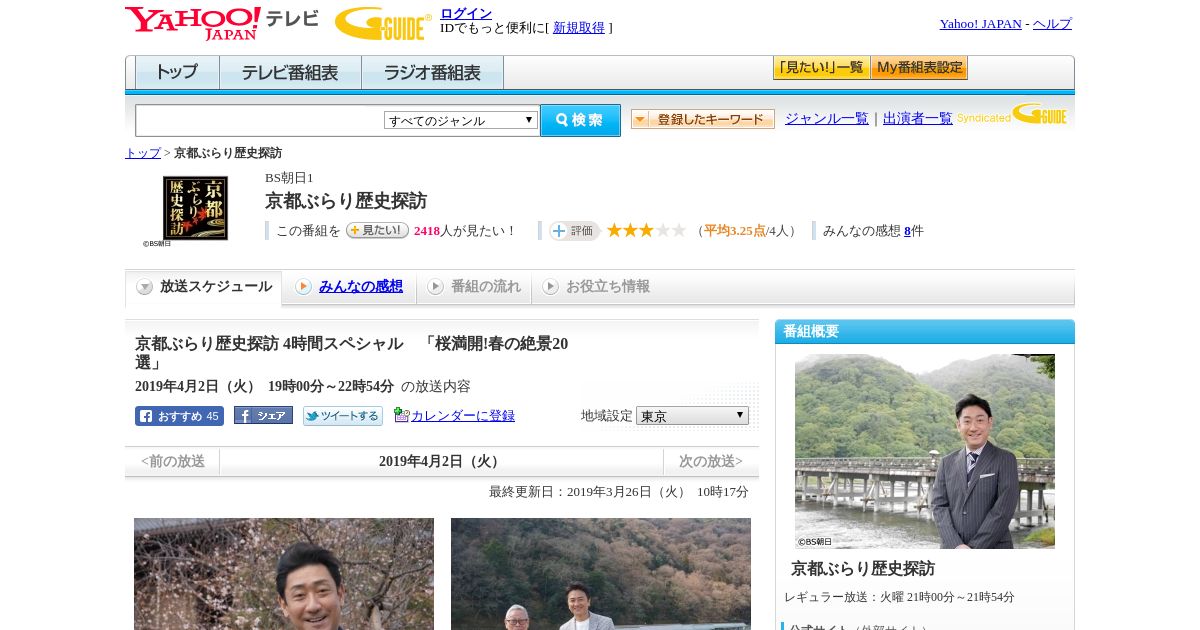
Task: Click the 評価 rating plus button
Action: tap(574, 231)
